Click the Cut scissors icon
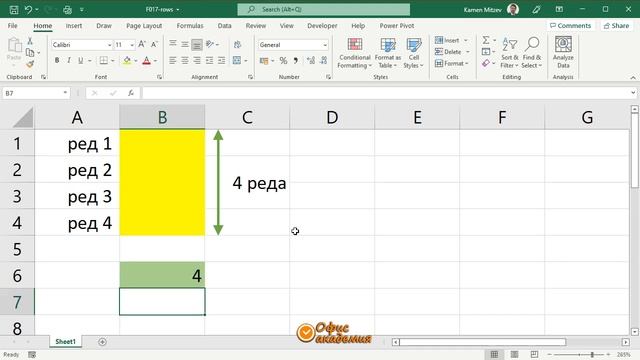 point(30,41)
